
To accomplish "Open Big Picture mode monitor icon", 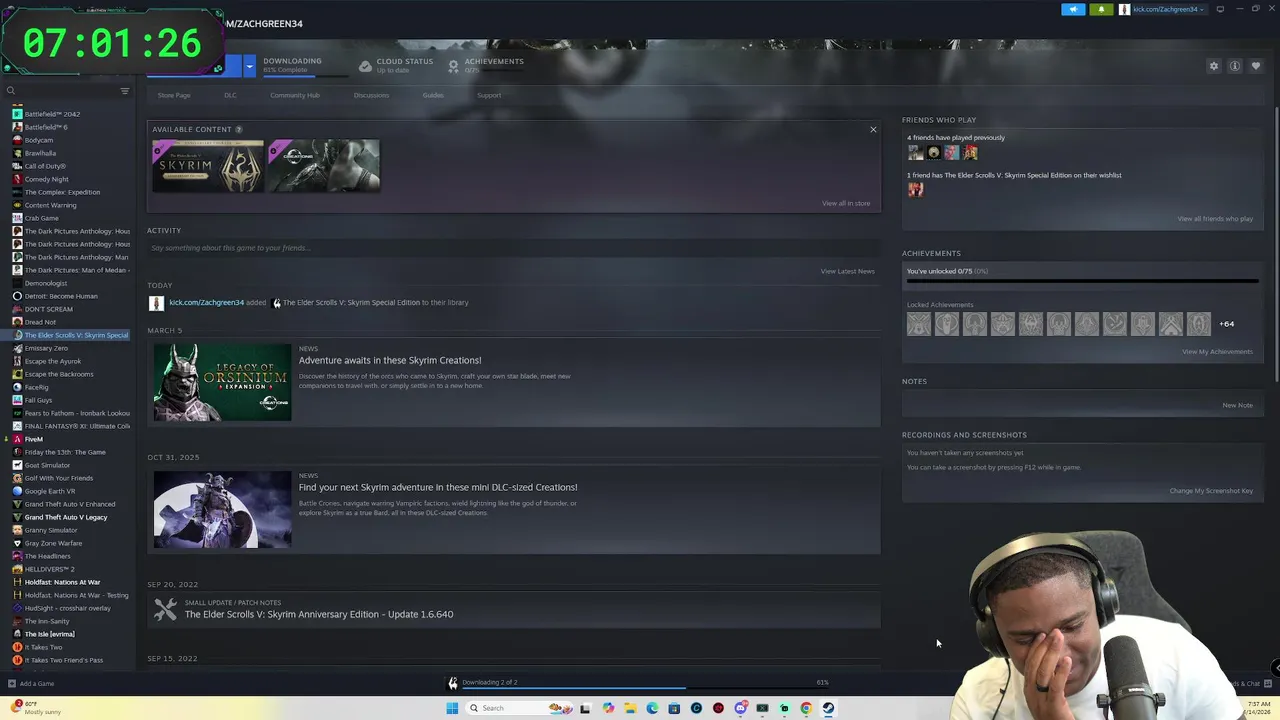I will (x=1220, y=9).
